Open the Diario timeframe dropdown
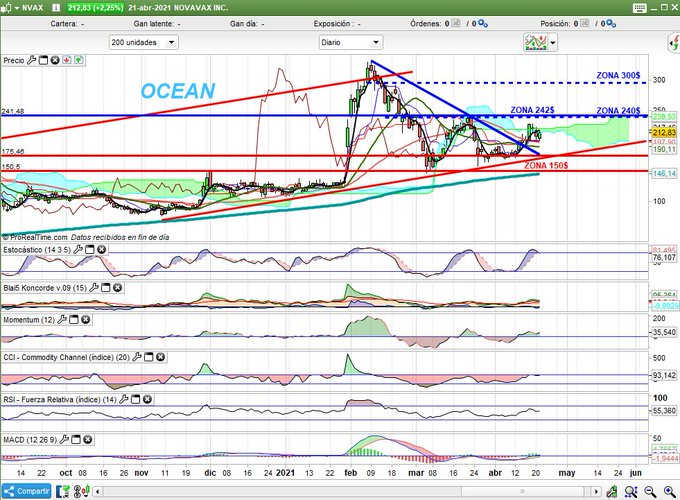 point(350,42)
